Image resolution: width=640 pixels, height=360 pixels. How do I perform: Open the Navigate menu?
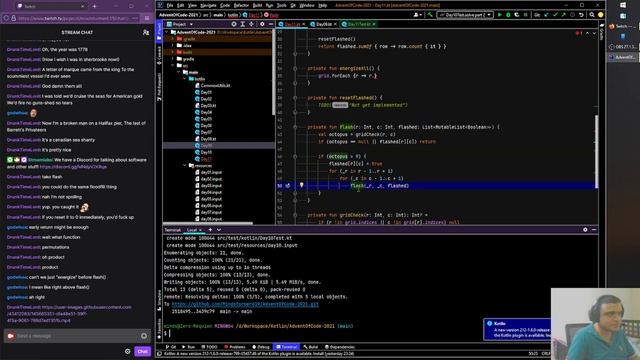coord(208,5)
